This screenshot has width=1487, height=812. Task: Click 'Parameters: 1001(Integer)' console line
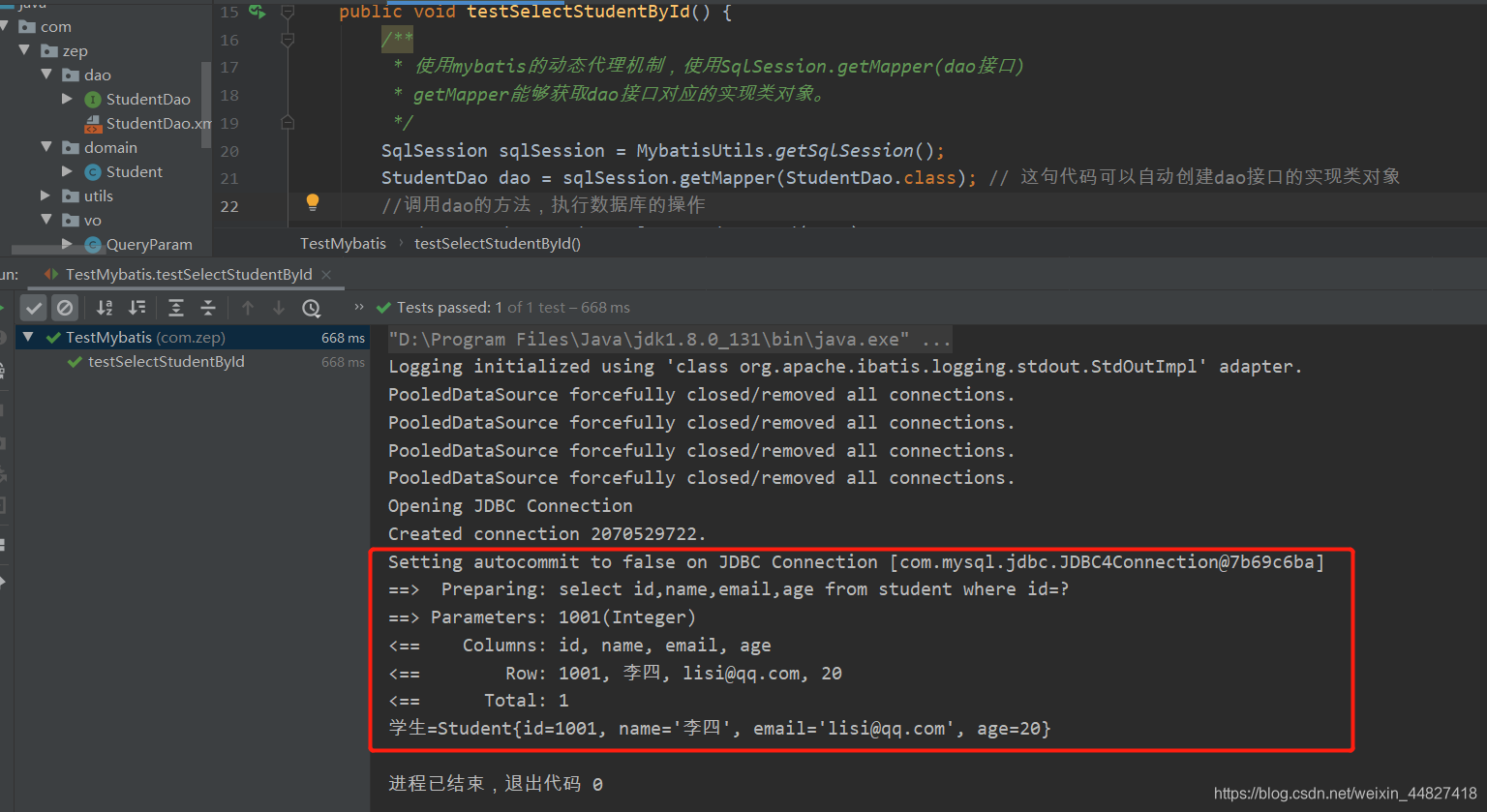click(541, 617)
